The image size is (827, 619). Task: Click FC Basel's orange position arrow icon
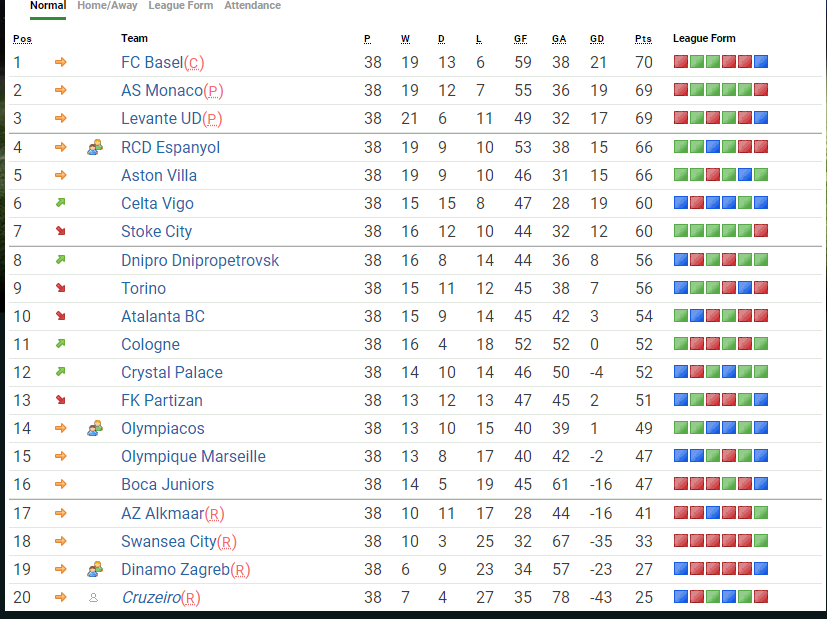coord(61,62)
